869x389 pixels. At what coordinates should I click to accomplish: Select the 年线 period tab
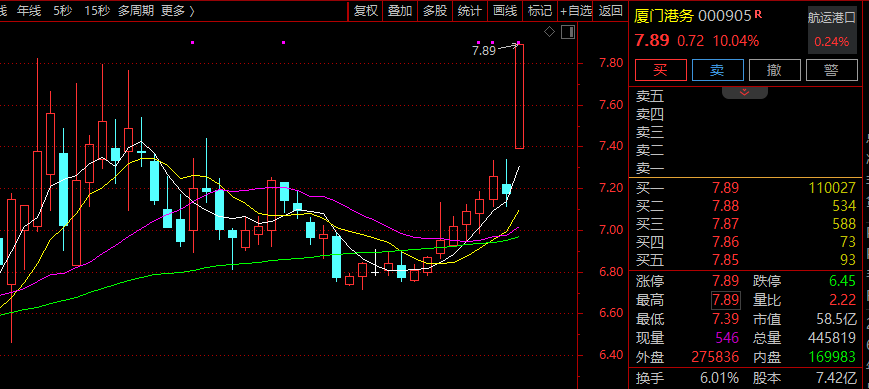[29, 11]
